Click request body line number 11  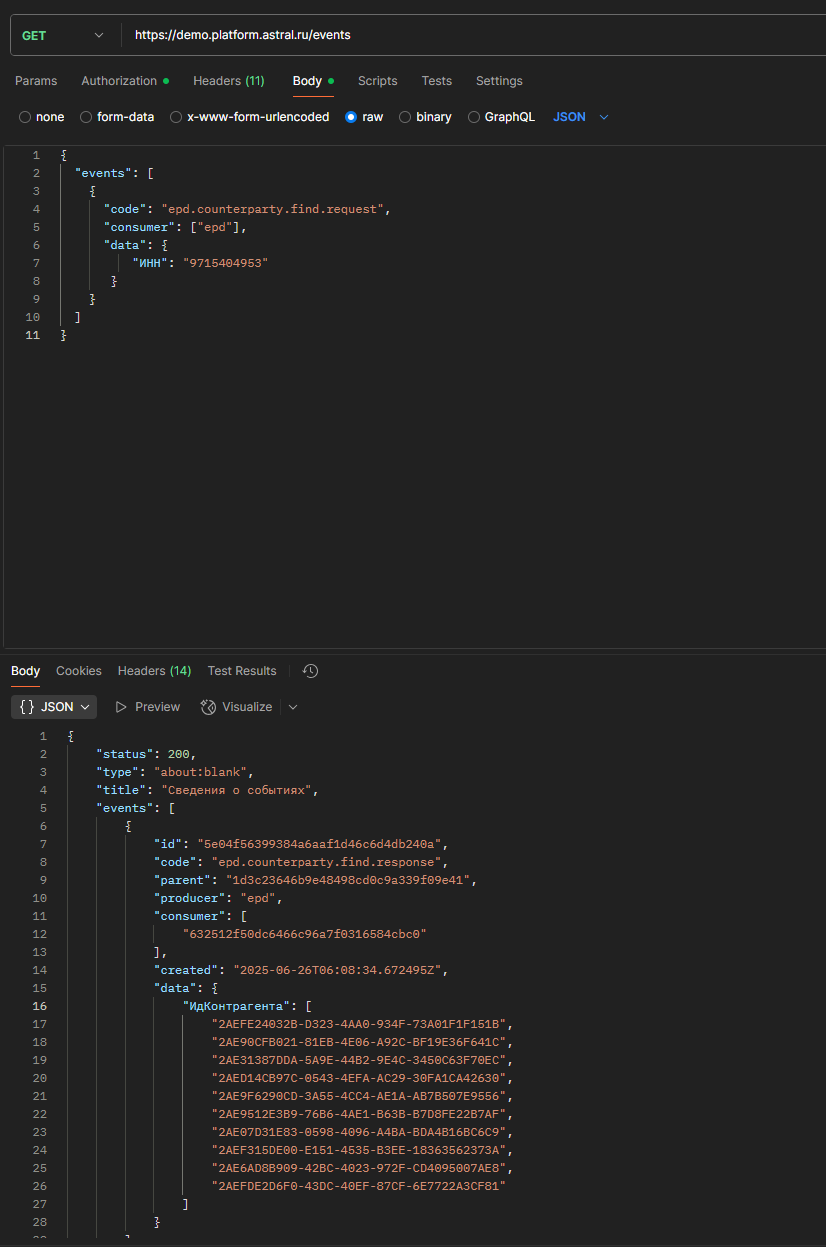(x=34, y=335)
